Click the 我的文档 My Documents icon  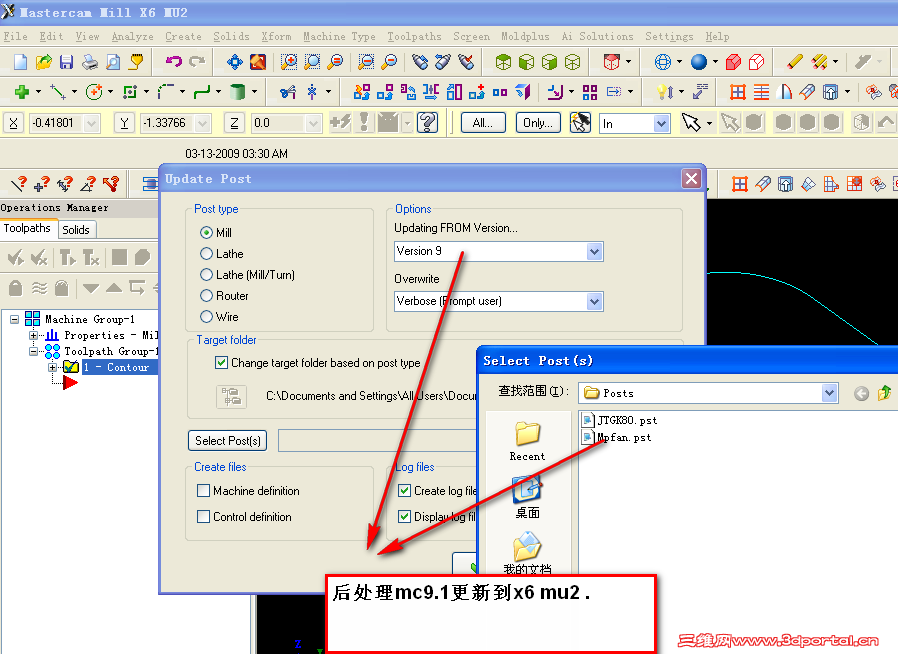coord(527,547)
